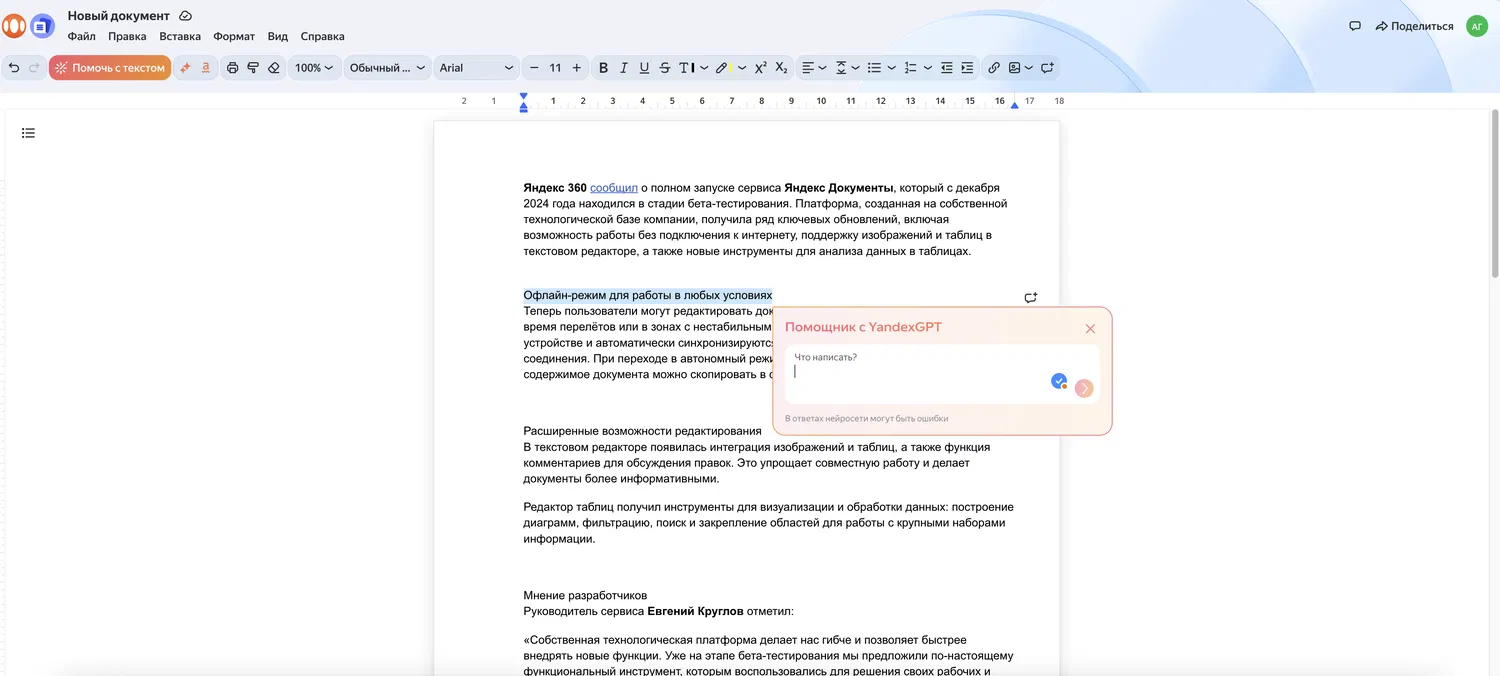Open the zoom level 100% dropdown
The height and width of the screenshot is (676, 1500).
313,68
